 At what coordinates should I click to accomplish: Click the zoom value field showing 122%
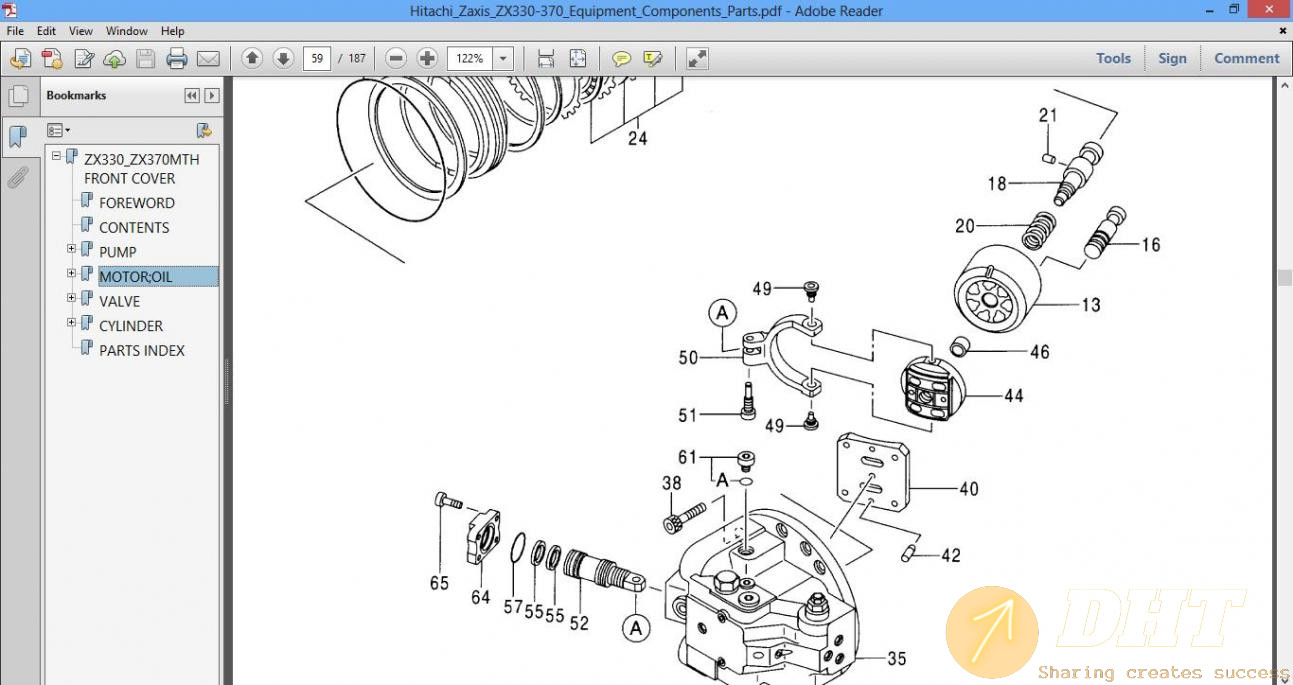click(x=470, y=58)
